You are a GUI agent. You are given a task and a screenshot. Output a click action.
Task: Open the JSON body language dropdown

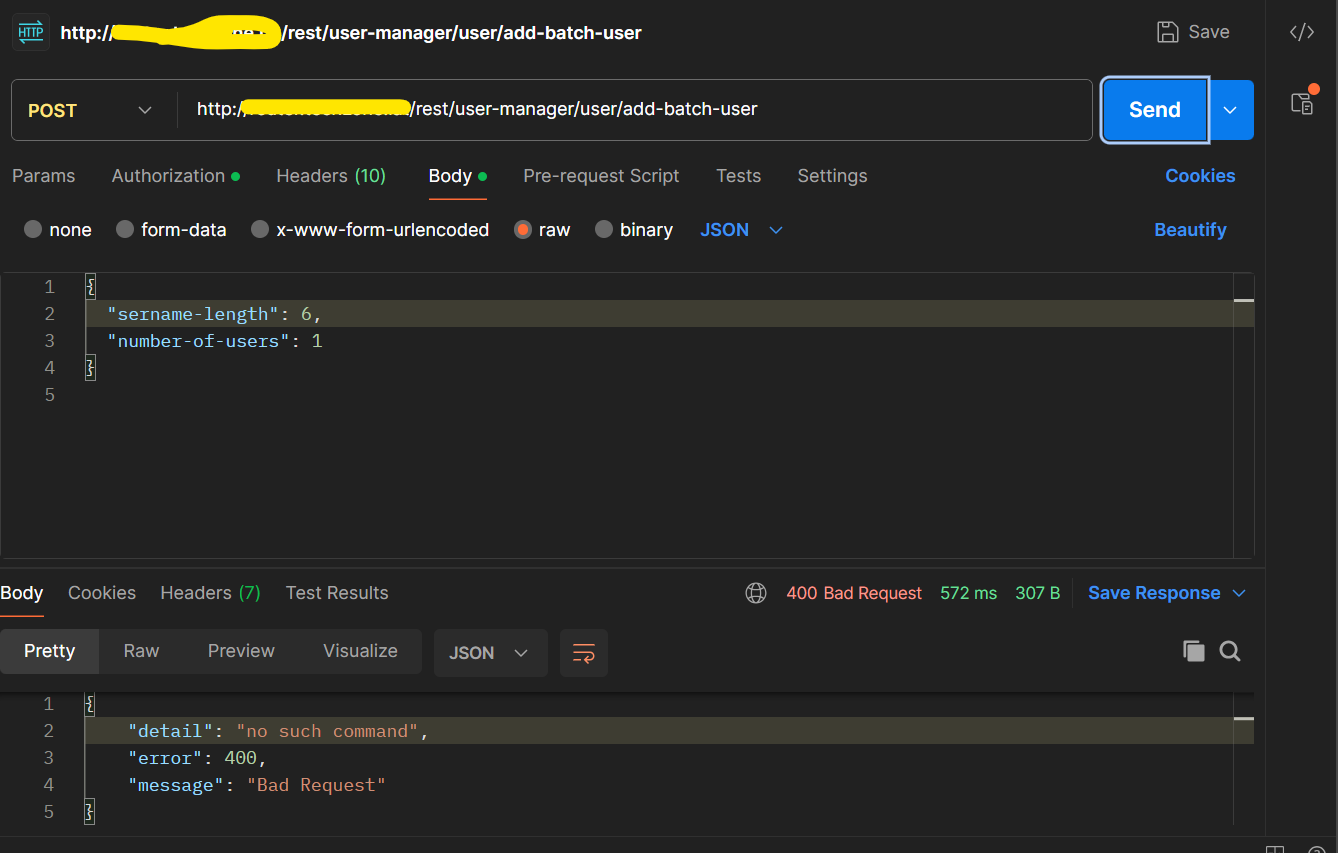pyautogui.click(x=740, y=229)
